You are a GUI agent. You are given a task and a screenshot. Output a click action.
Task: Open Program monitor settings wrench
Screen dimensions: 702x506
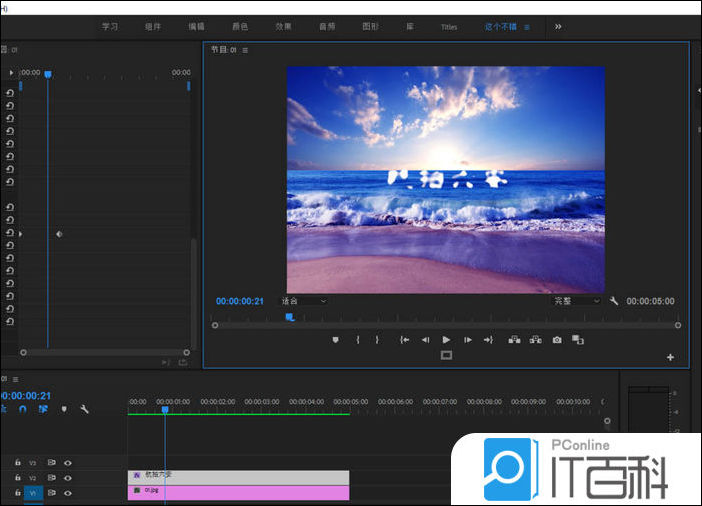pyautogui.click(x=614, y=301)
